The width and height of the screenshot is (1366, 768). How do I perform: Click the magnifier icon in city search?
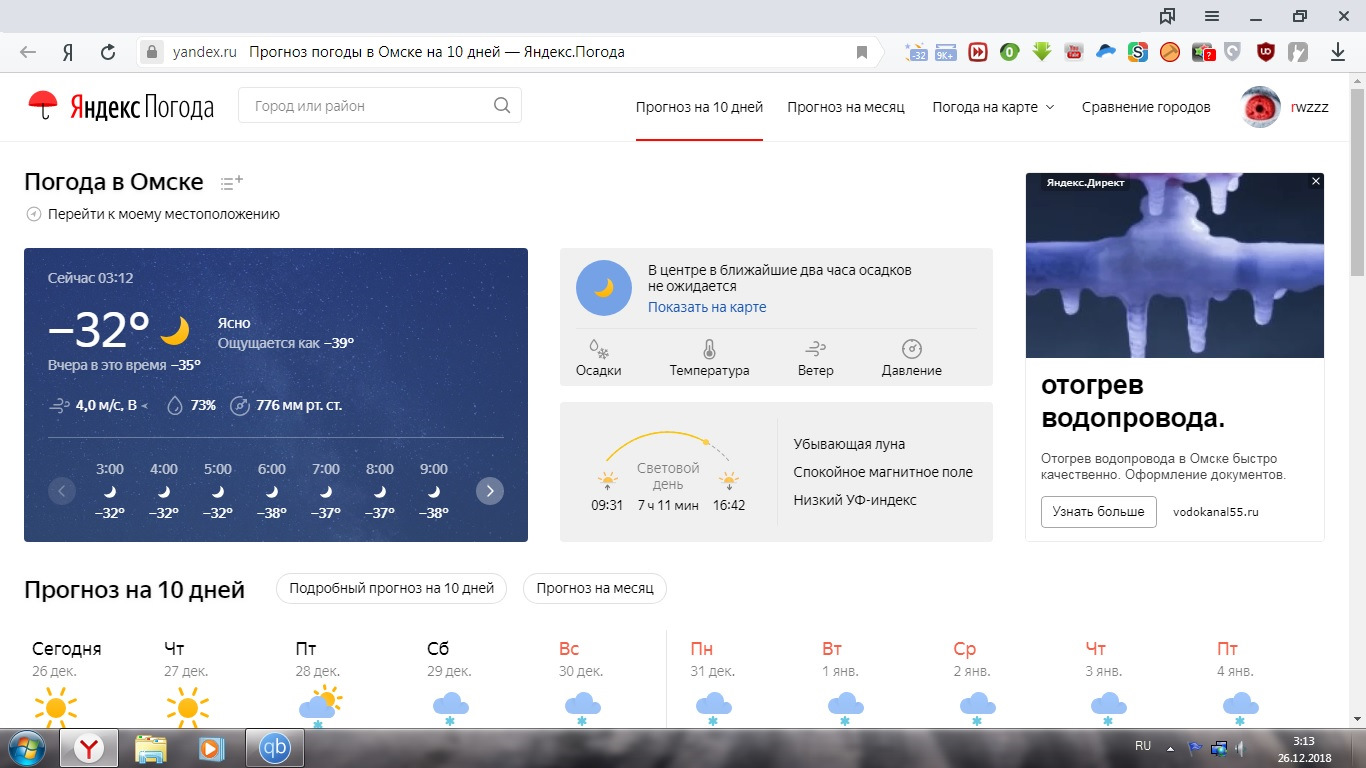[x=502, y=106]
